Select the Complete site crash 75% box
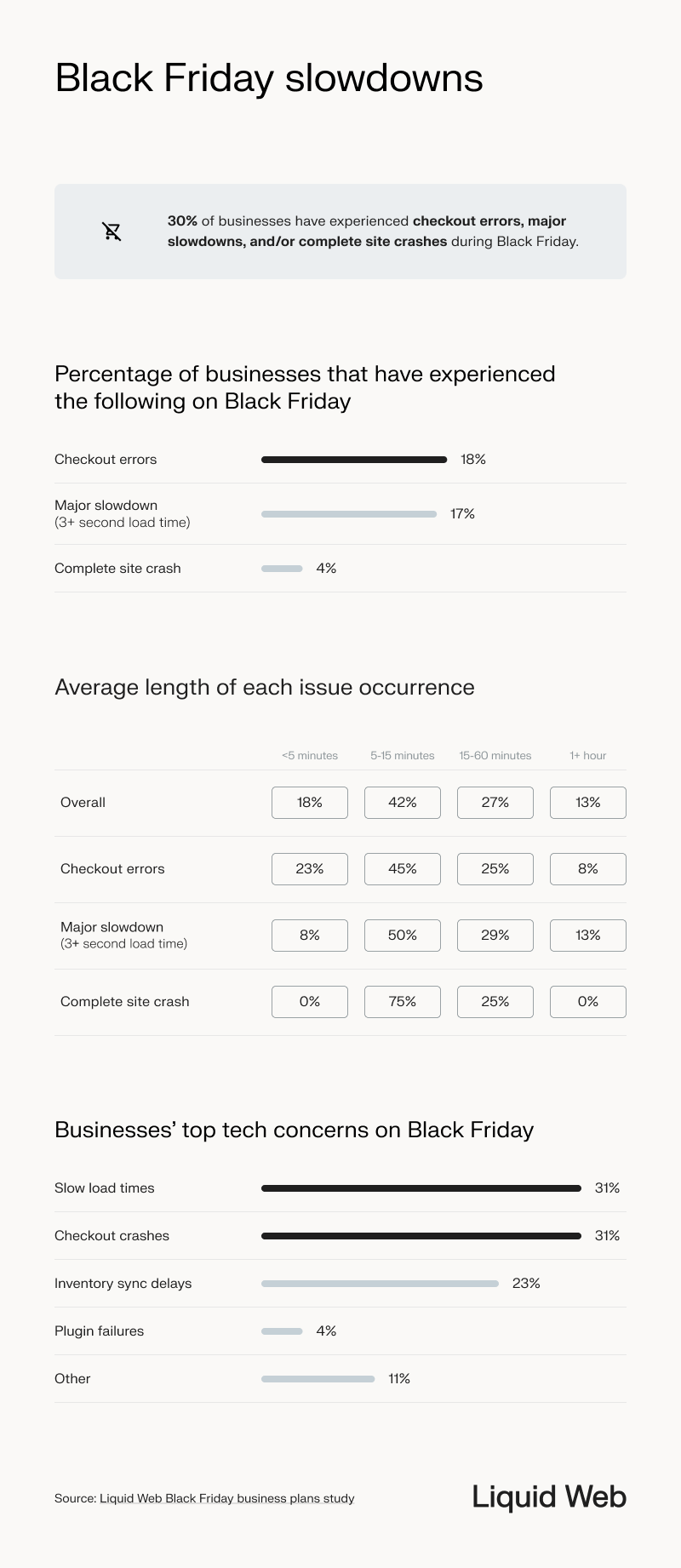Screen dimensions: 681x1568 [403, 1002]
